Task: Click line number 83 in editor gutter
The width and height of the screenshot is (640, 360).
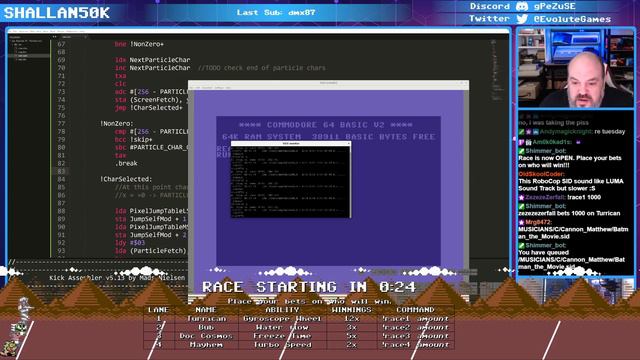Action: coord(61,171)
